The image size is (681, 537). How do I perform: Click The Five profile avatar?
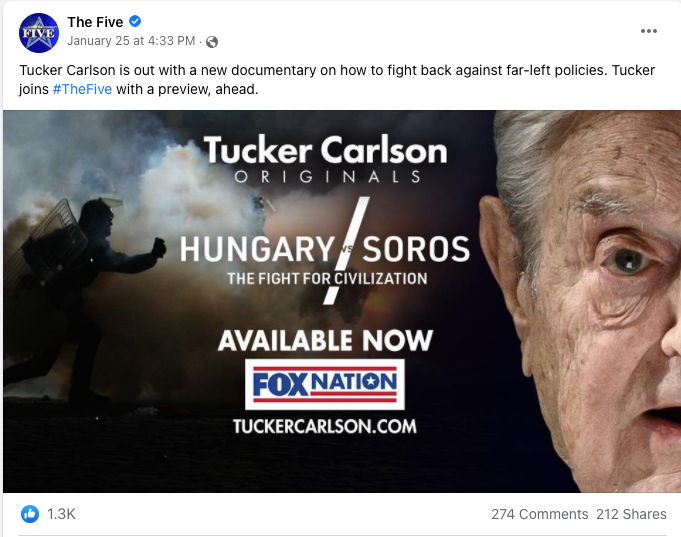(x=38, y=32)
